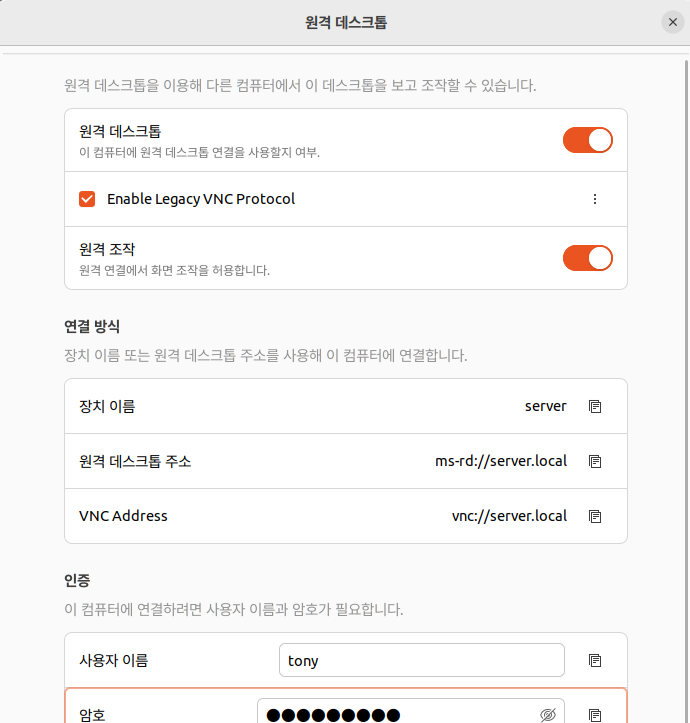Copy the 사용자 이름 value
Screen dimensions: 690x723
(595, 660)
